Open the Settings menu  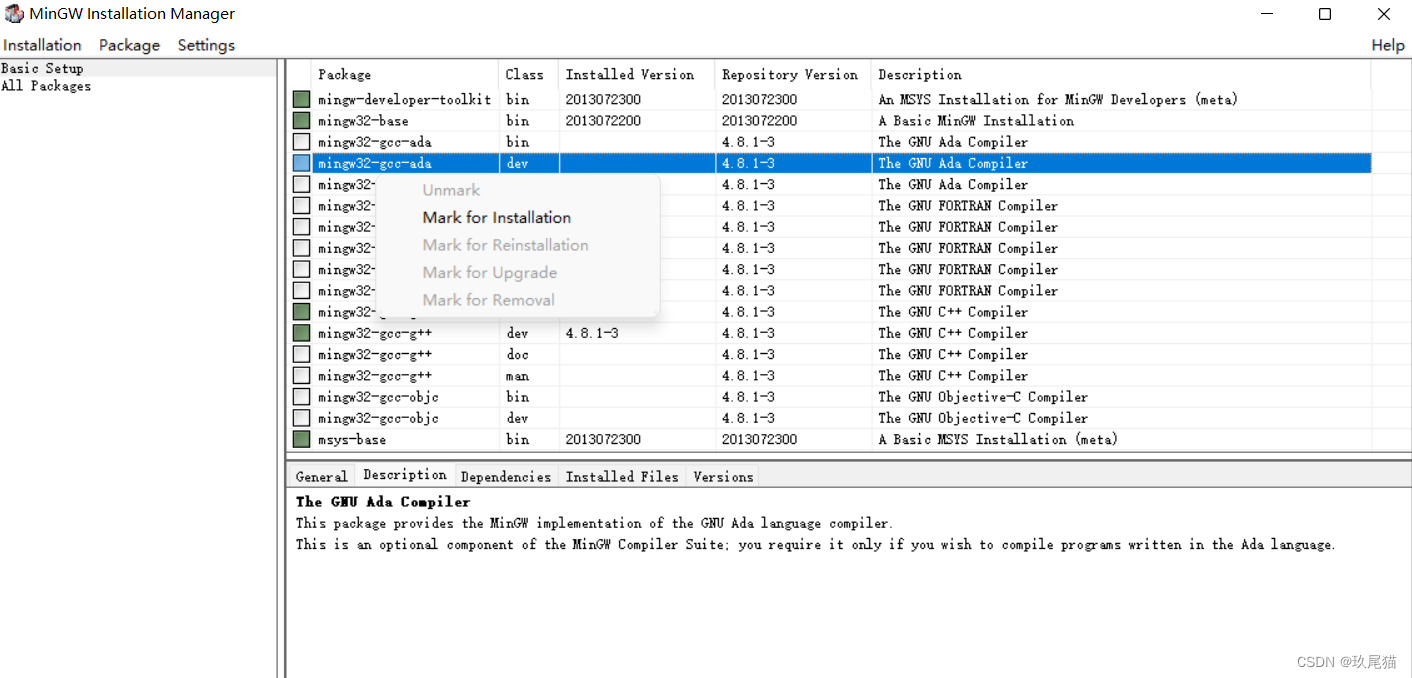(206, 45)
